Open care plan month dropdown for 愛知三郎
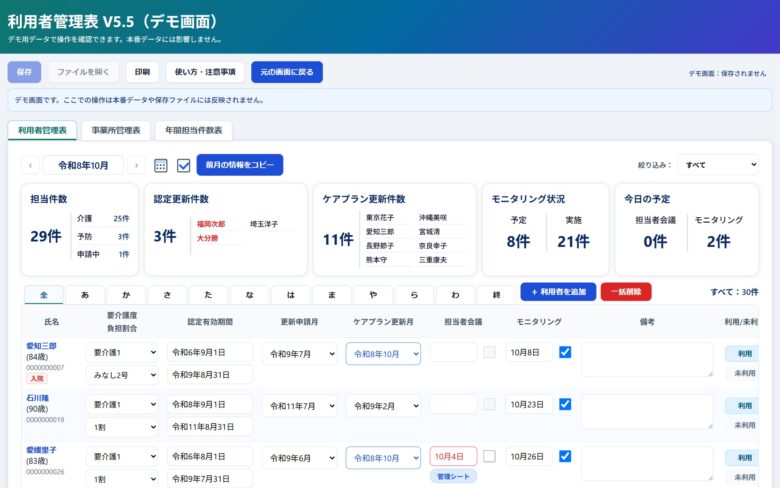The height and width of the screenshot is (488, 780). click(x=383, y=354)
